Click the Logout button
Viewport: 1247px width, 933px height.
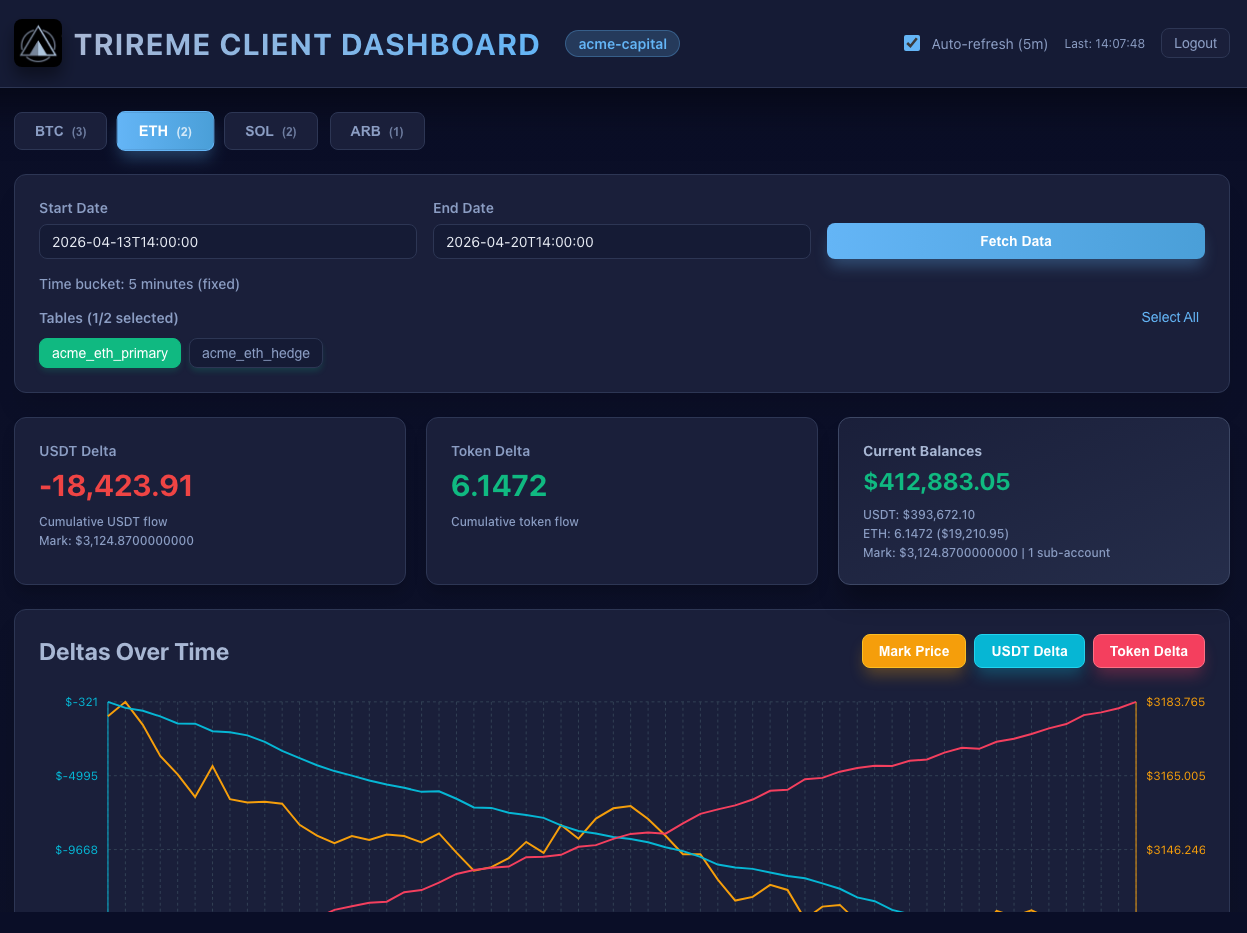[1195, 43]
